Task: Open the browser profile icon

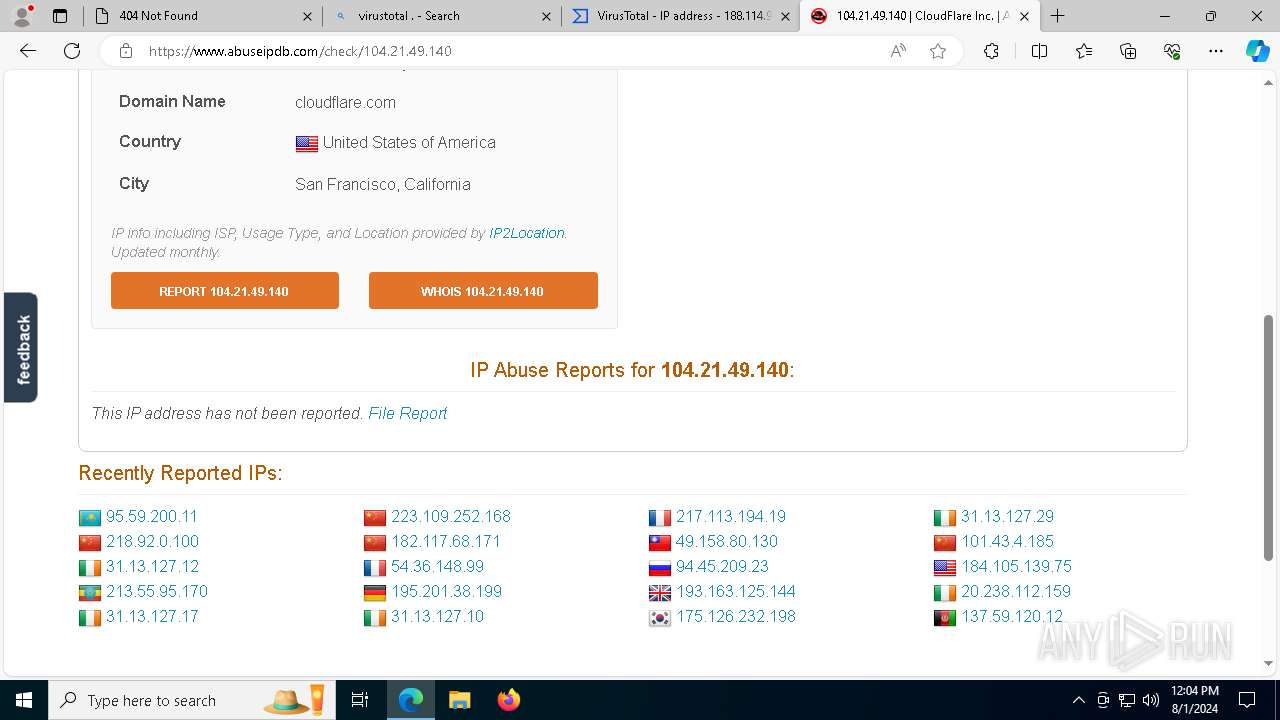Action: [x=22, y=16]
